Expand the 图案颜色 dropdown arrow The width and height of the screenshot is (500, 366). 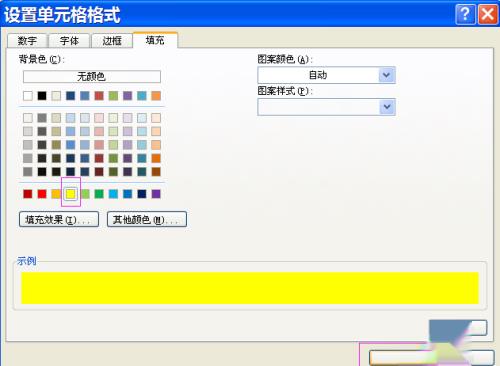click(387, 75)
